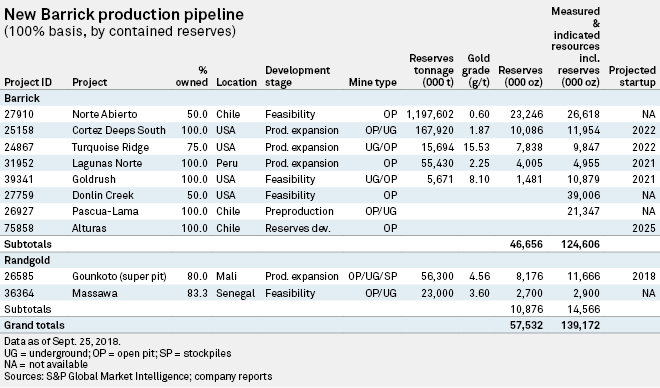This screenshot has height=388, width=660.
Task: Click the Goldrush gold grade 8.10
Action: [479, 179]
